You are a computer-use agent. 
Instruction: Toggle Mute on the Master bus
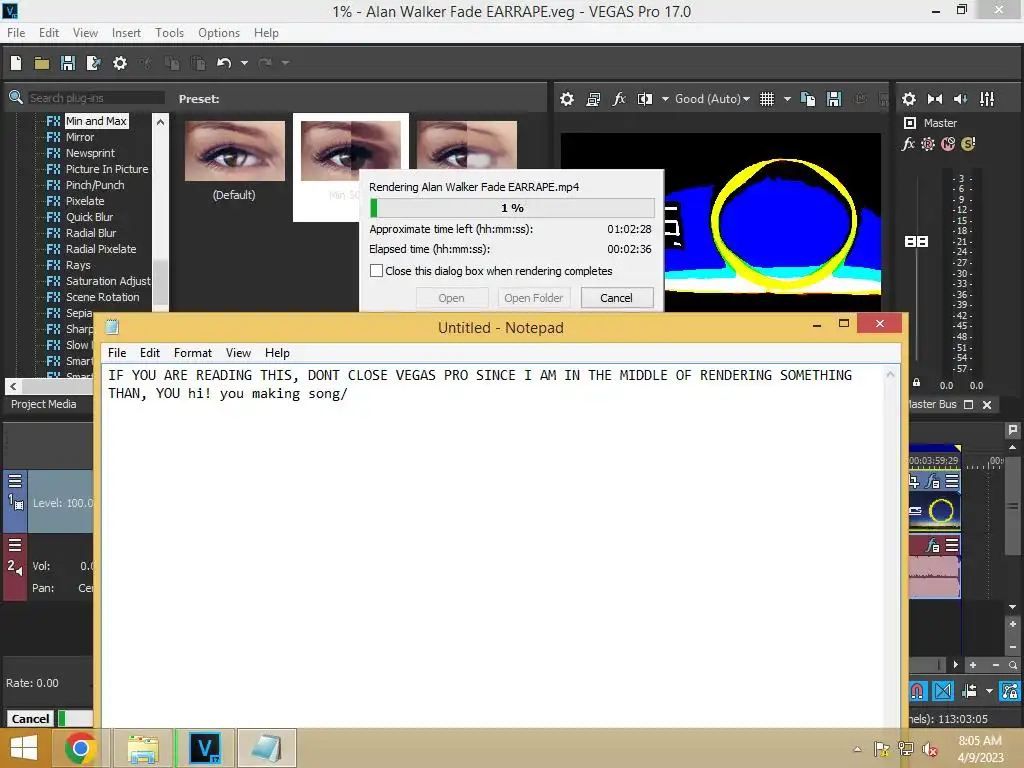coord(948,144)
